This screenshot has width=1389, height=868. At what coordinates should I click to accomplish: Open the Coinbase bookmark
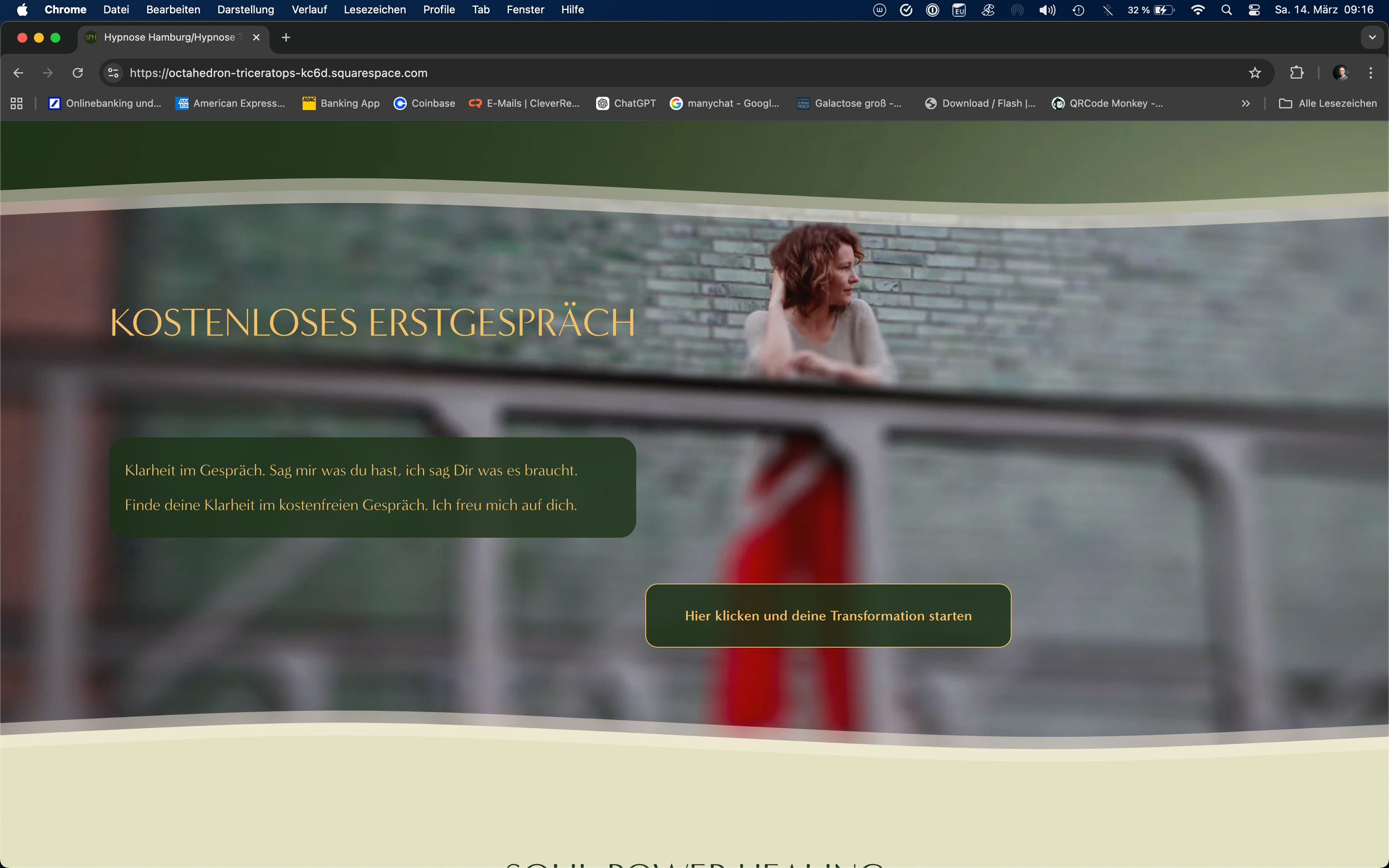pyautogui.click(x=424, y=103)
